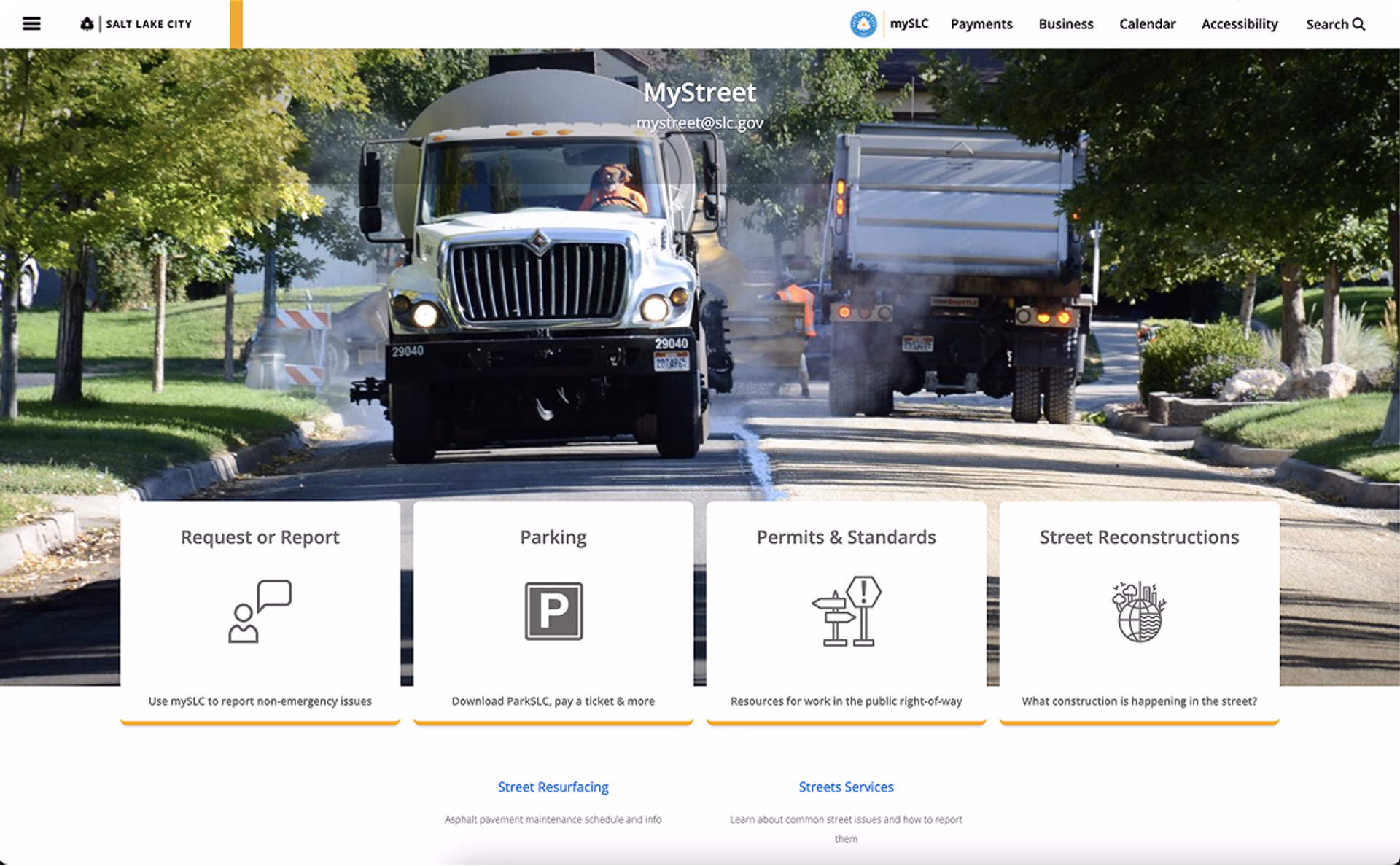The image size is (1400, 866).
Task: Click the search magnifying glass icon
Action: coord(1359,24)
